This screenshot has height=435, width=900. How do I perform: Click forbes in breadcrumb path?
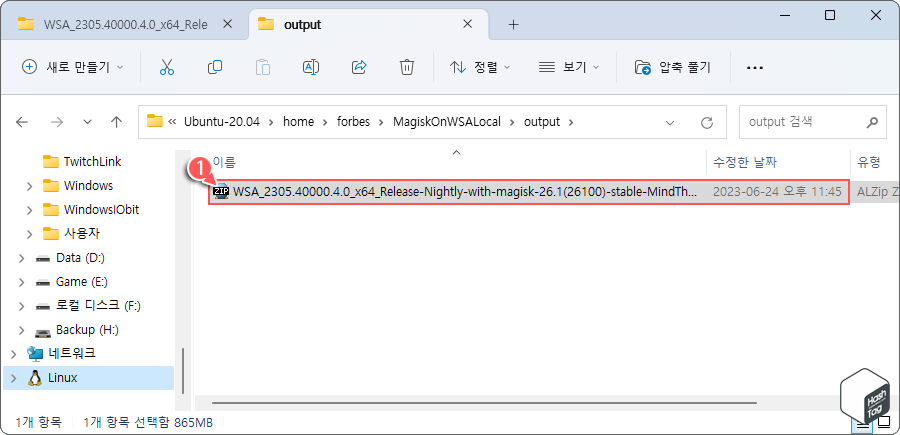[x=354, y=122]
